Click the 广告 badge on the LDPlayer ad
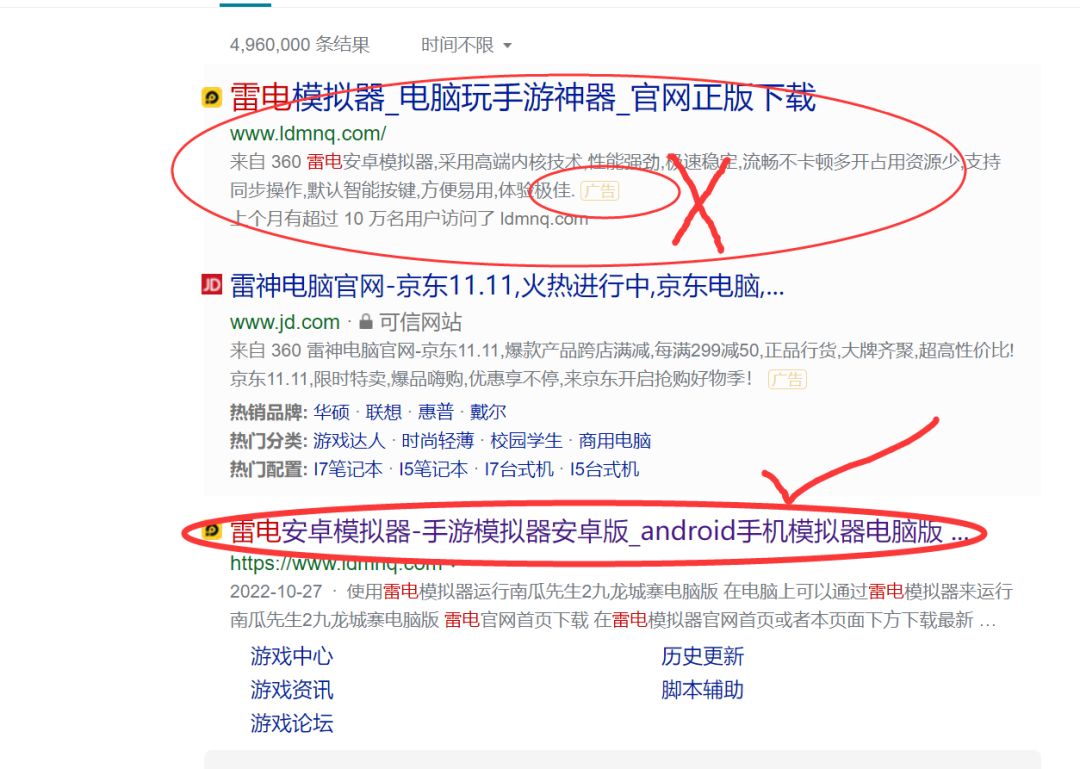This screenshot has width=1080, height=769. point(600,191)
